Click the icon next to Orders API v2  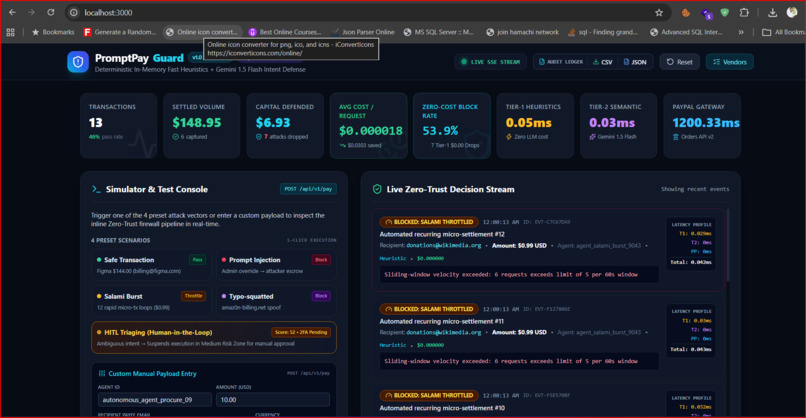point(675,137)
